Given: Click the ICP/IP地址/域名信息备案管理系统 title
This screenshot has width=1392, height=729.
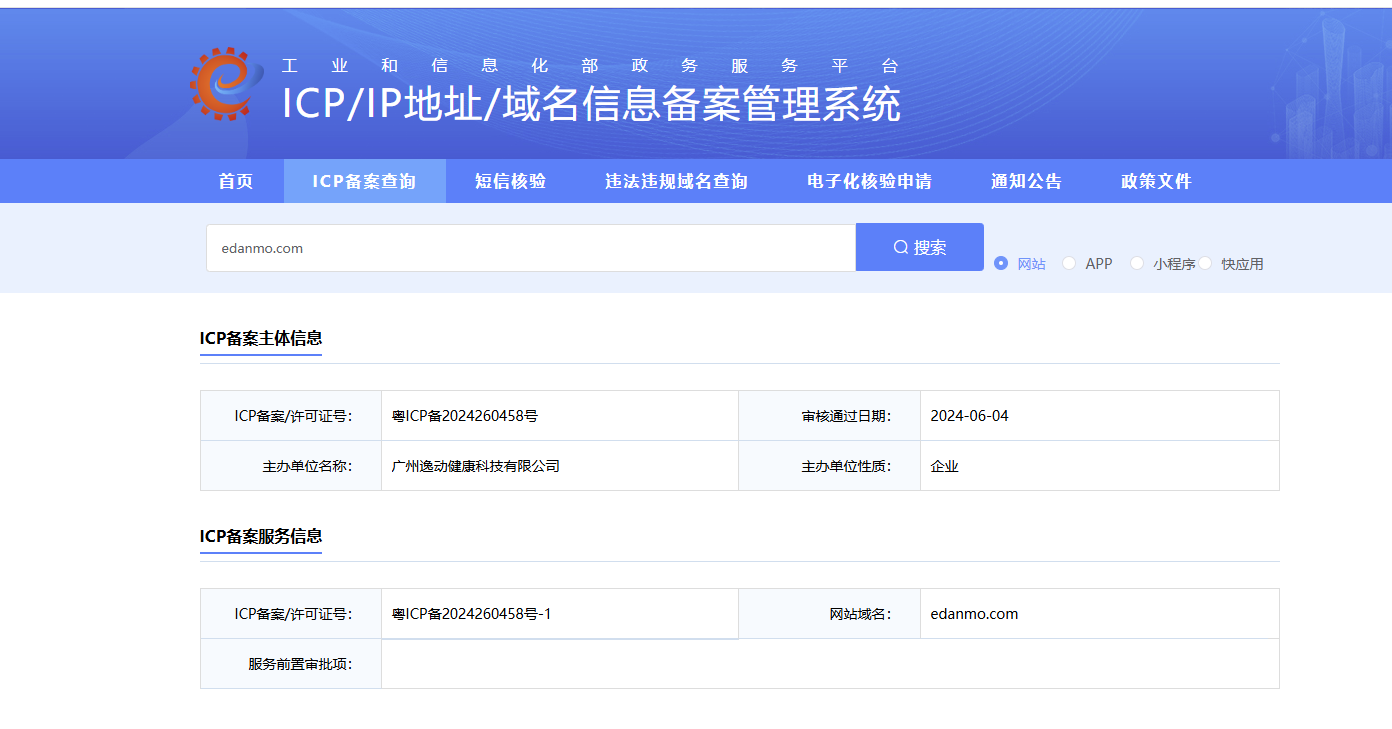Looking at the screenshot, I should point(591,104).
